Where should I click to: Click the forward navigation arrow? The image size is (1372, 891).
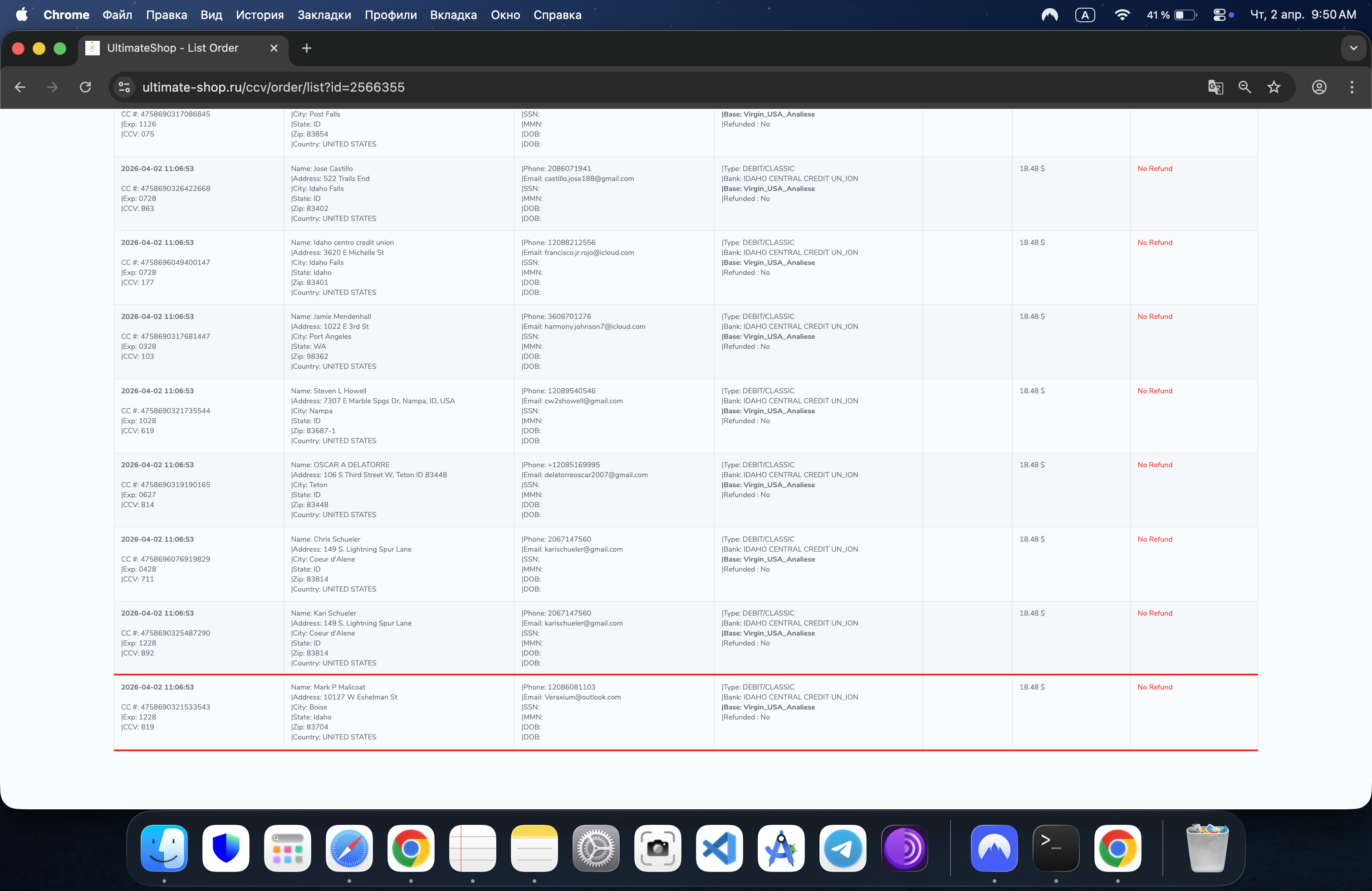[53, 87]
